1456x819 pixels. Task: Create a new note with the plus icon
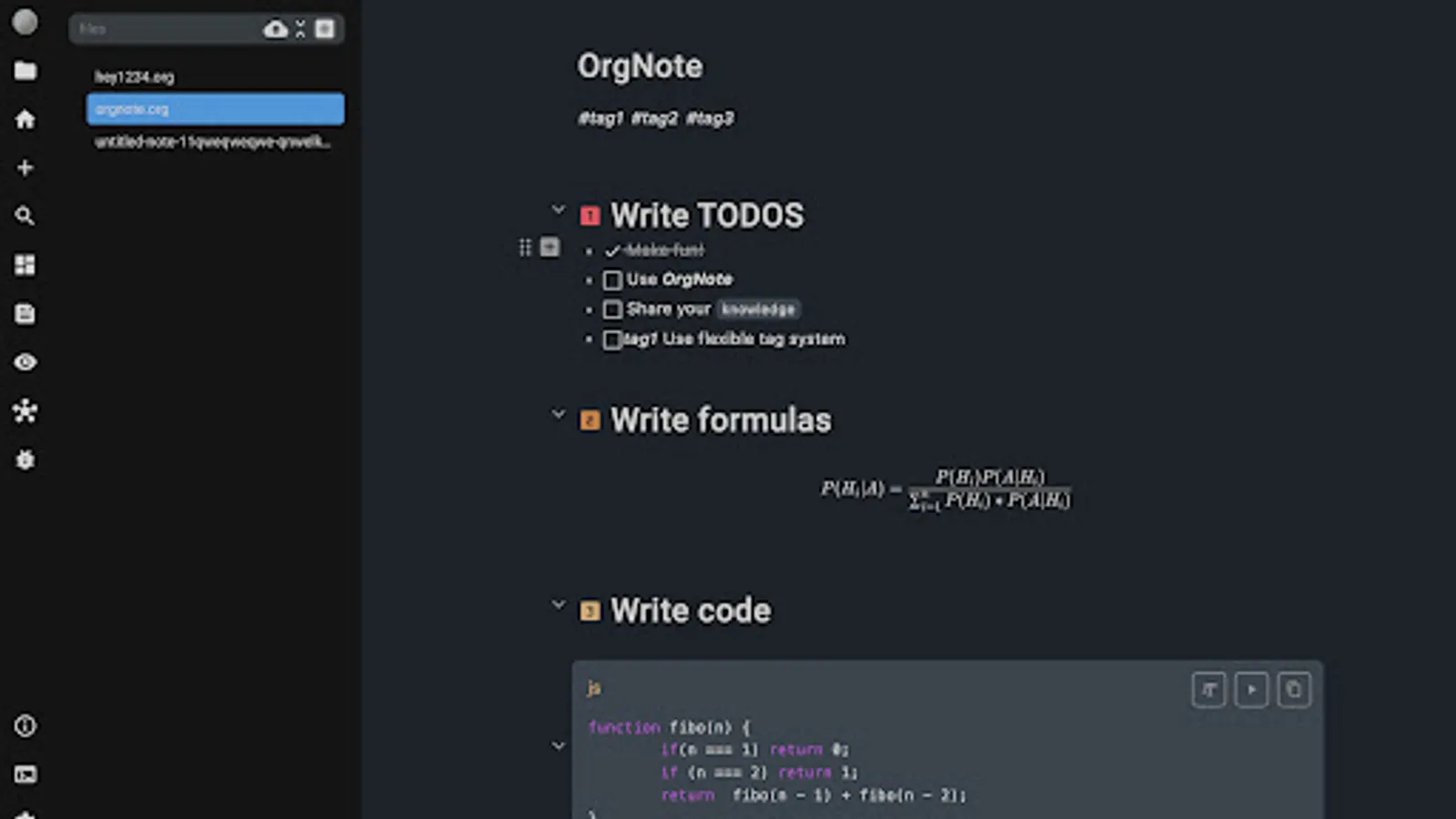[25, 167]
